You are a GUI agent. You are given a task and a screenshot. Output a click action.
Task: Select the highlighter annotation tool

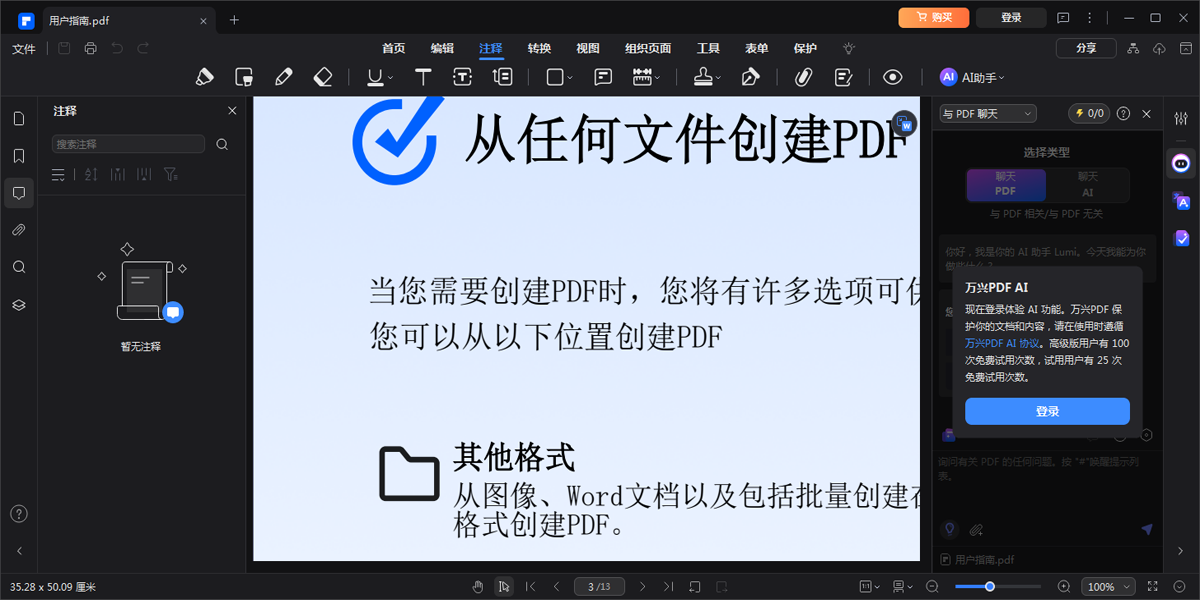(204, 77)
